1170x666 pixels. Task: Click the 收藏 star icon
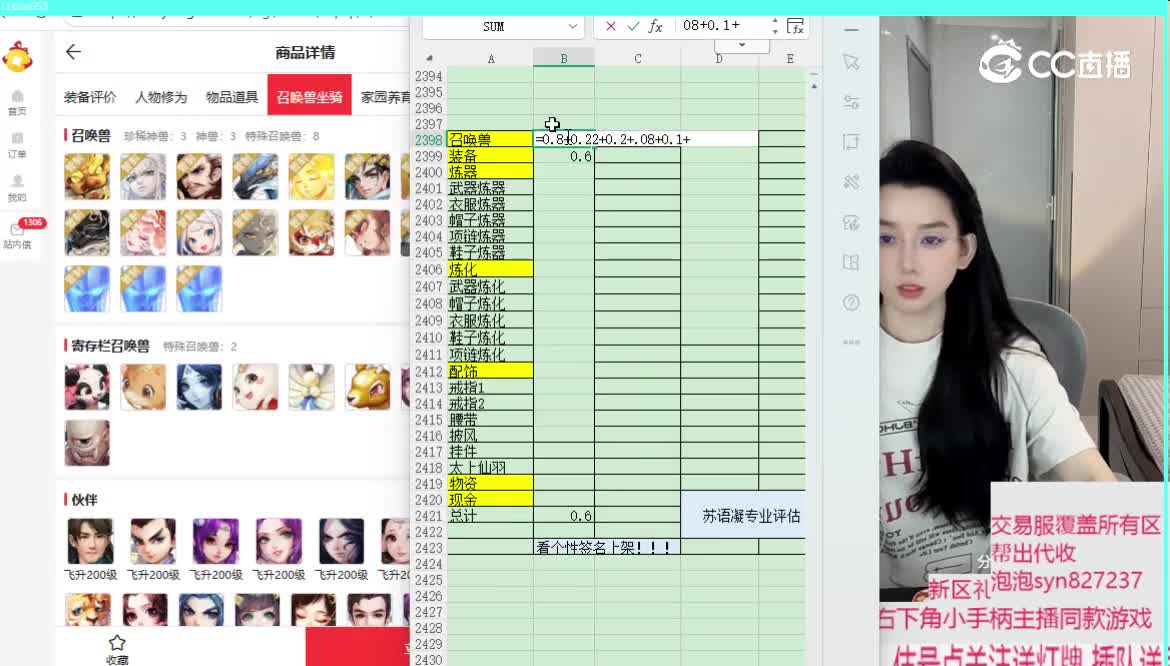click(x=117, y=643)
